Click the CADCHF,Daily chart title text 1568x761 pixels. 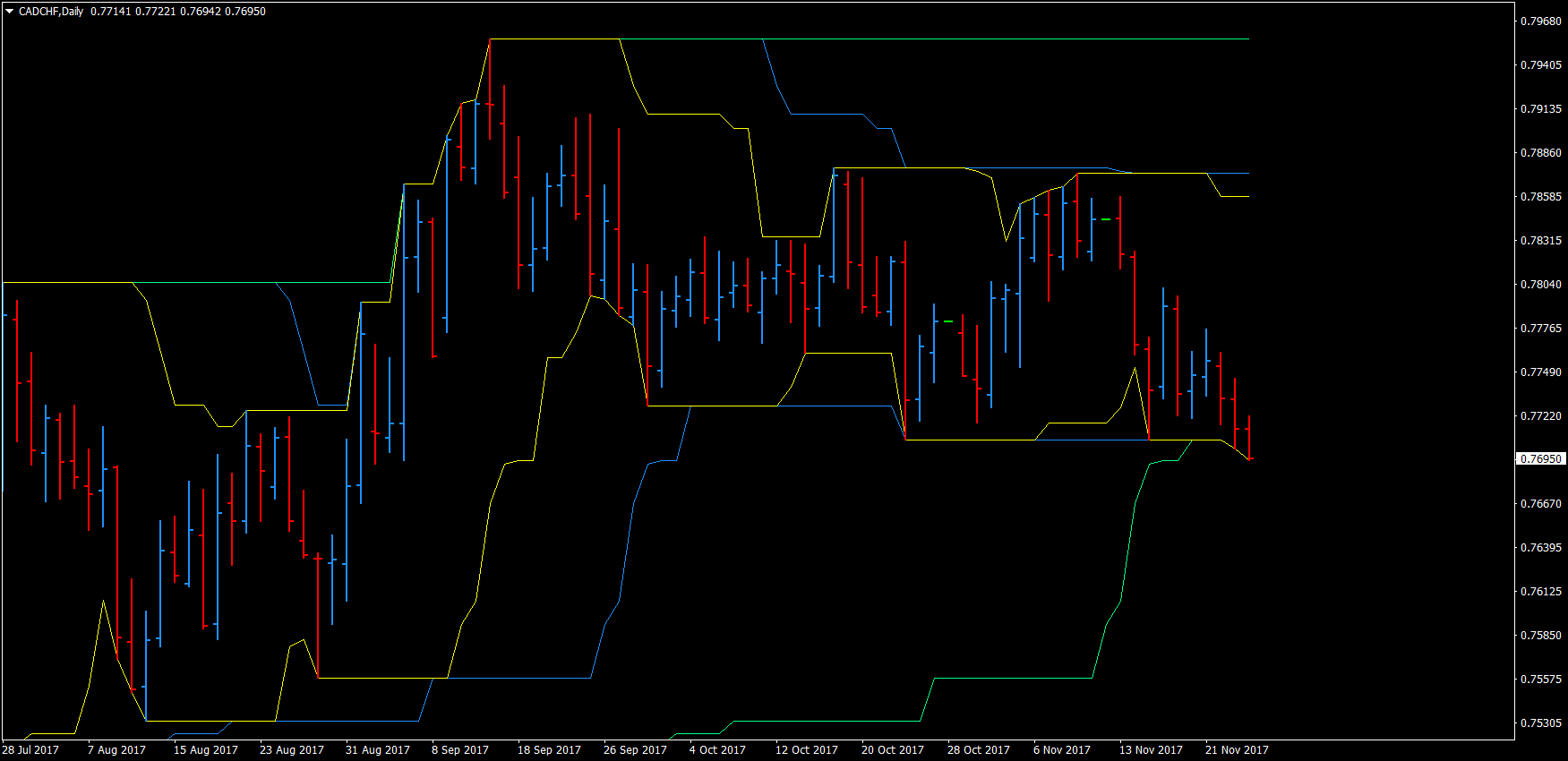coord(51,12)
